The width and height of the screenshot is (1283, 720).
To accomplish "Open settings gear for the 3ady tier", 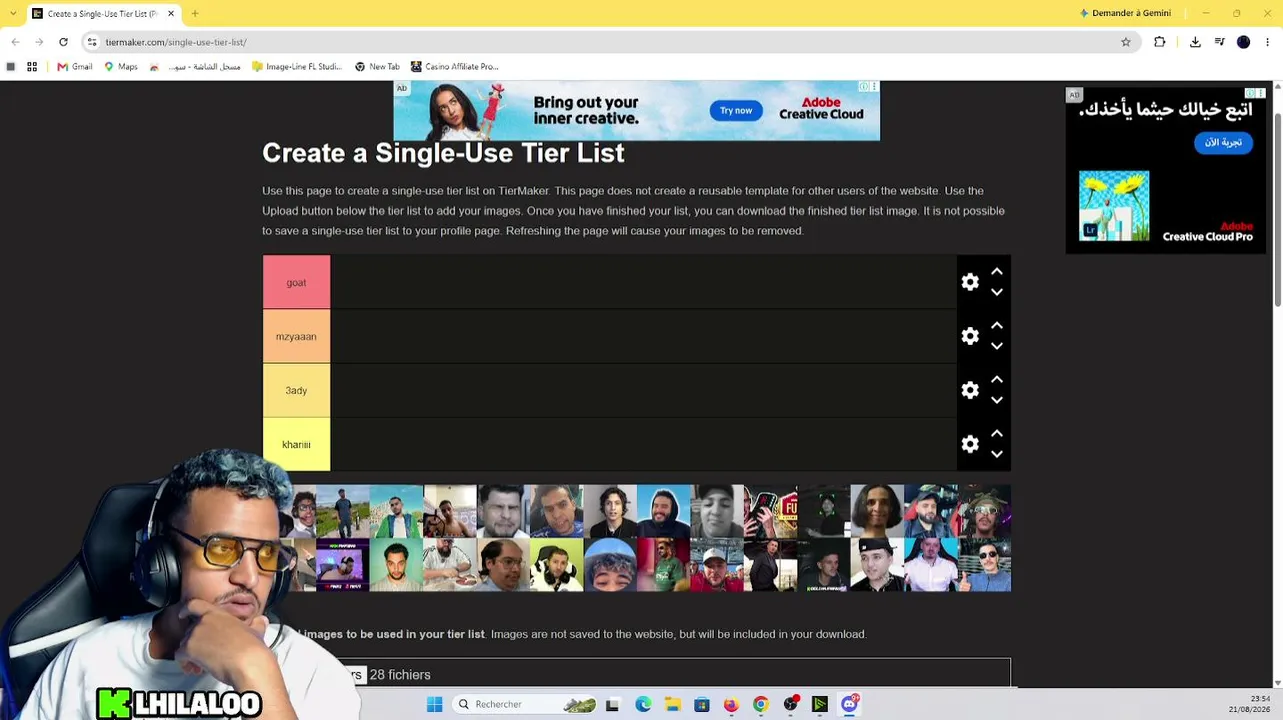I will point(970,390).
